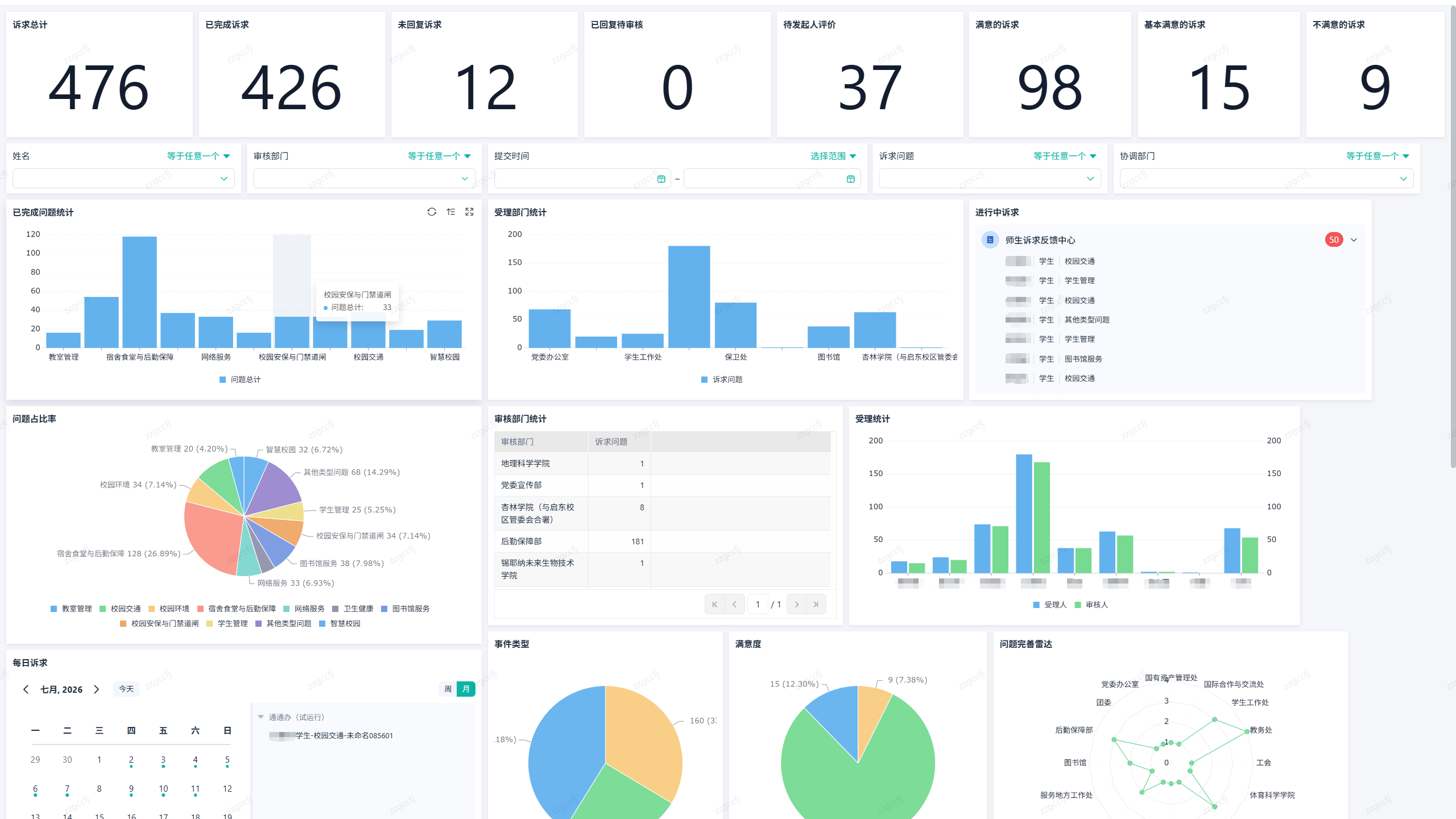Open the 姓名 filter dropdown
The width and height of the screenshot is (1456, 819).
(123, 179)
